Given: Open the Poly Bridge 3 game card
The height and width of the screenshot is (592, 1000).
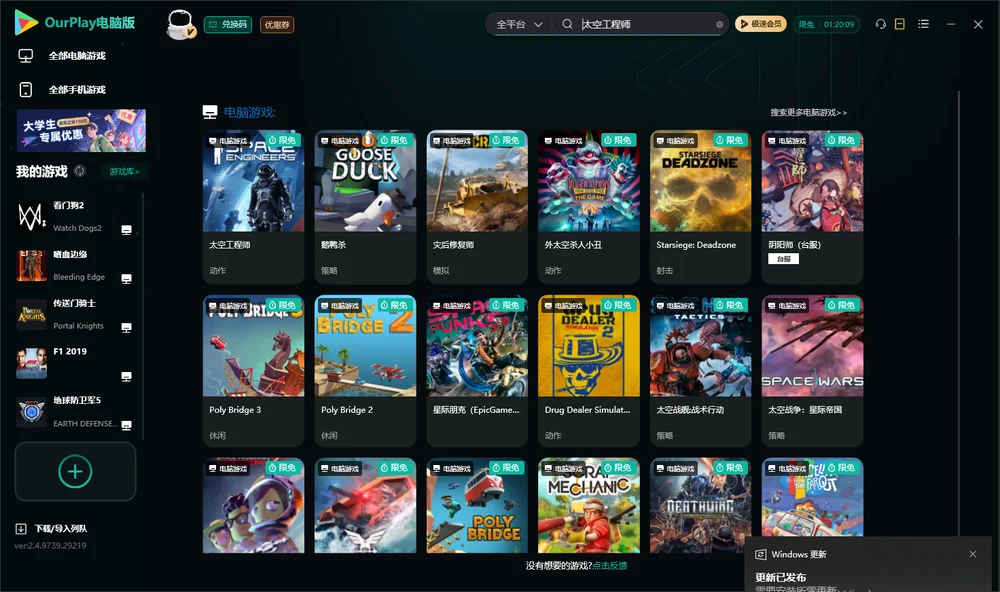Looking at the screenshot, I should [253, 371].
